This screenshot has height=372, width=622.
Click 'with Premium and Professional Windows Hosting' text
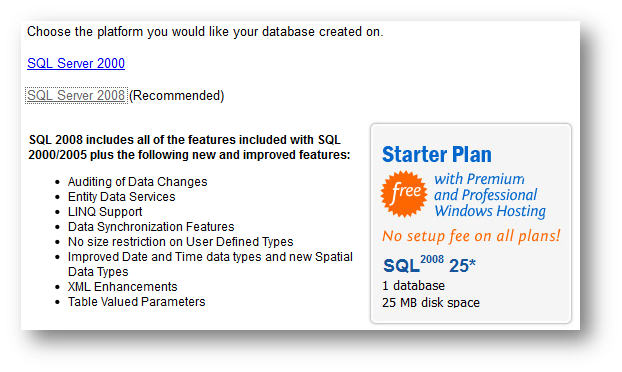[x=490, y=195]
